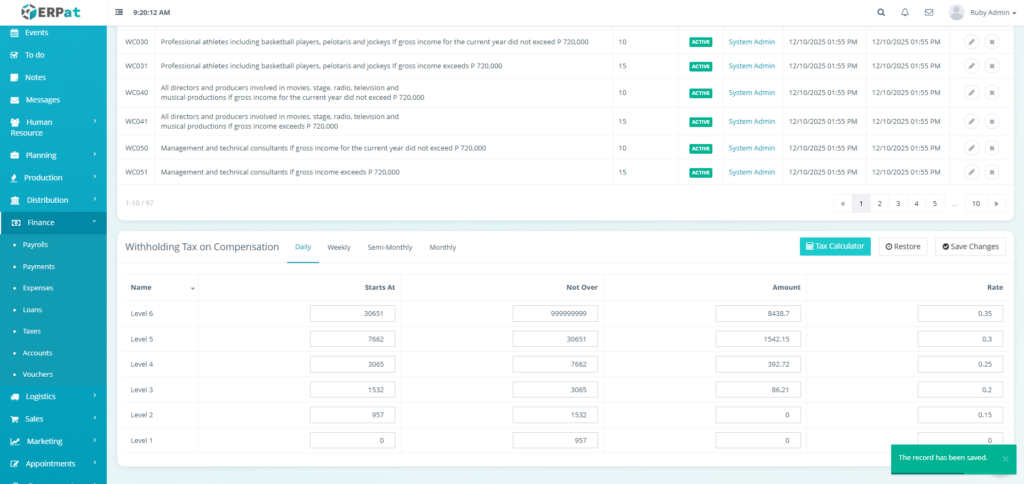
Task: Click edit pencil icon for WC030 row
Action: pyautogui.click(x=971, y=42)
